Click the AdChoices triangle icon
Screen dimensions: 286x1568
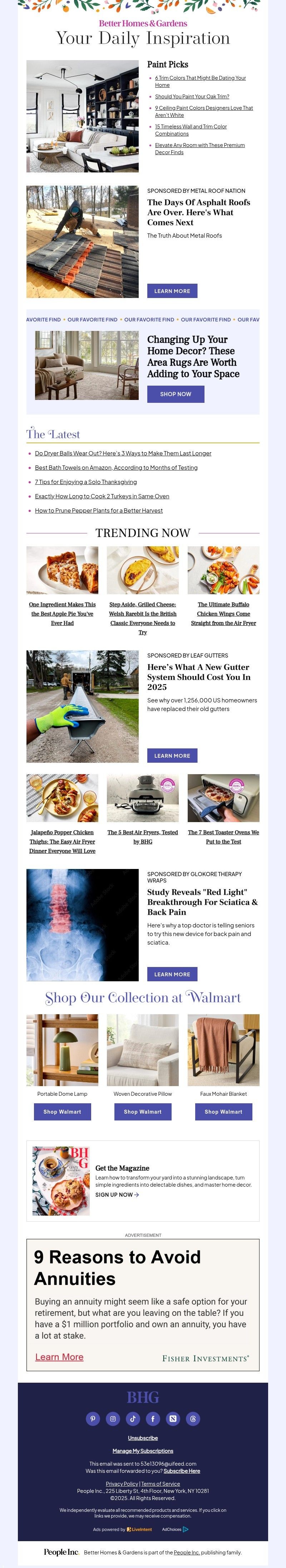(x=186, y=1529)
